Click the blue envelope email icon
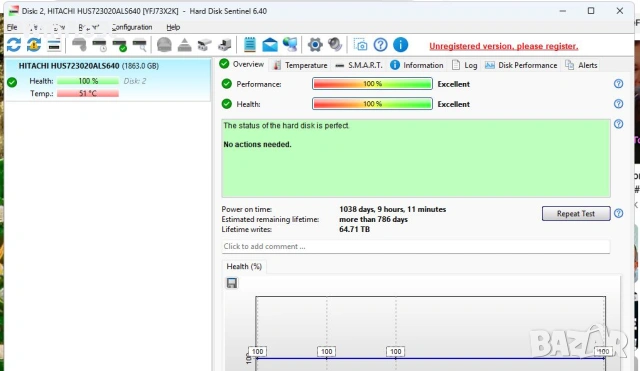The height and width of the screenshot is (371, 640). 270,45
